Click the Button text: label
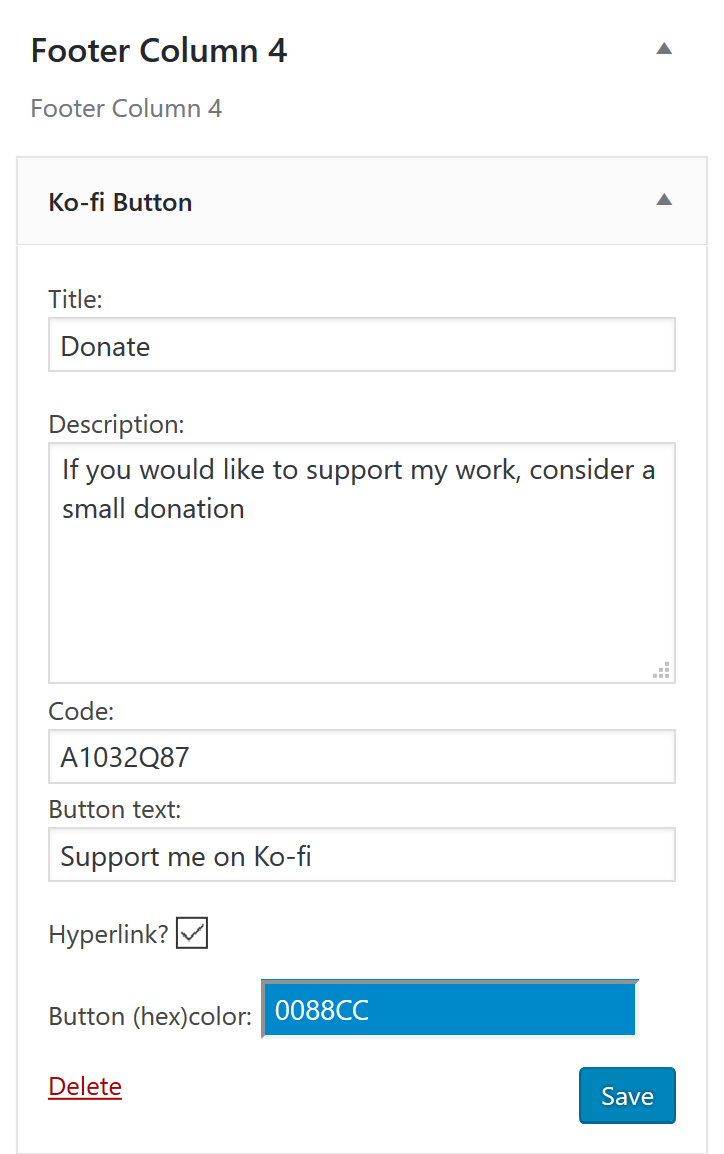Image resolution: width=724 pixels, height=1154 pixels. coord(115,810)
